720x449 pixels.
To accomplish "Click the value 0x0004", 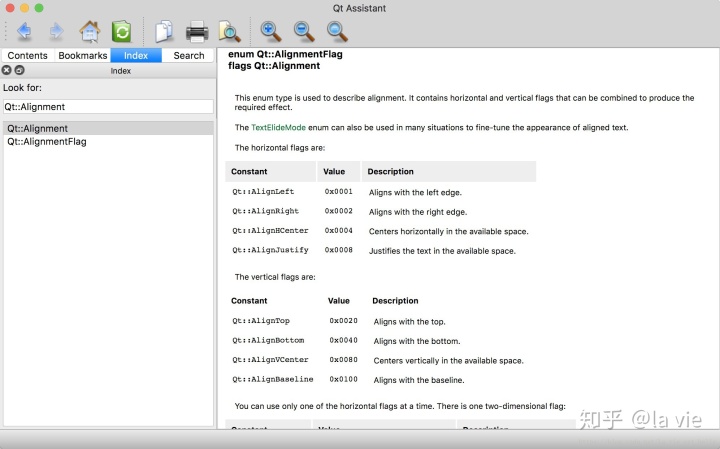I will (x=338, y=230).
